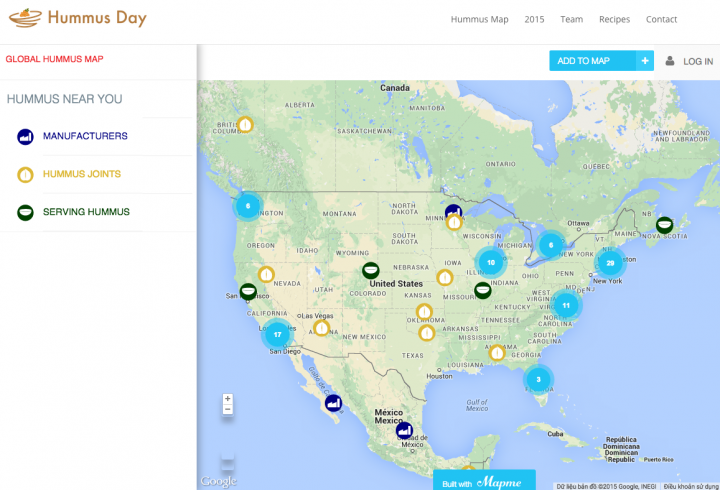Select the hummus joint marker in Oklahoma

point(424,312)
